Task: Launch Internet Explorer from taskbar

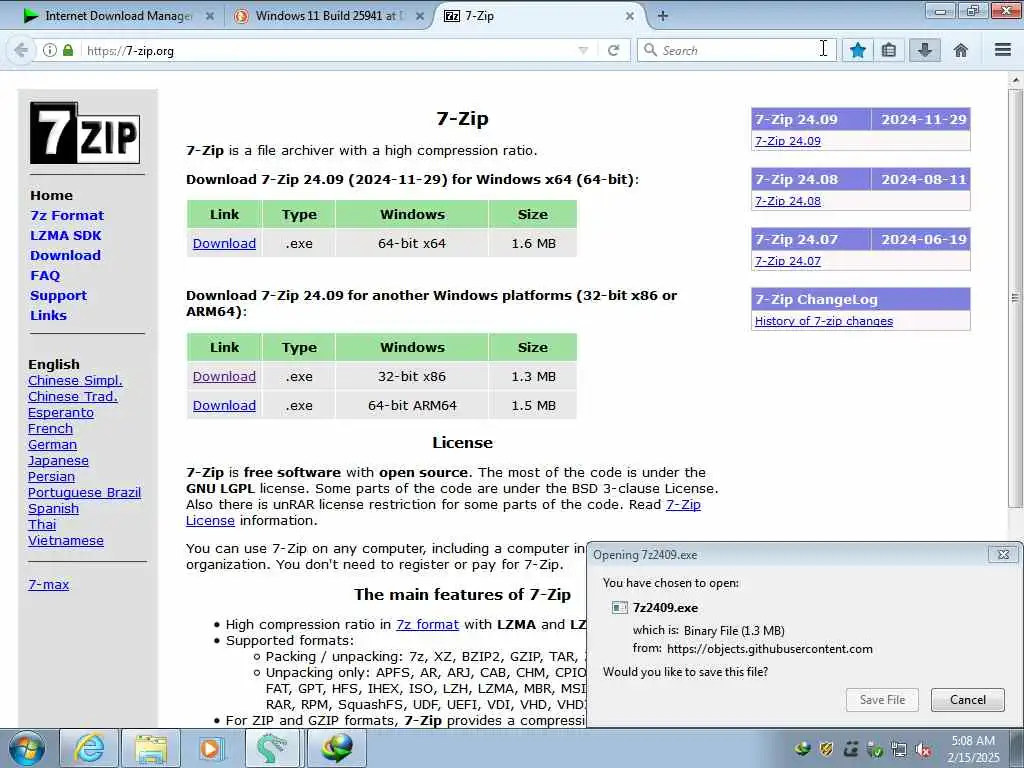Action: [x=88, y=748]
